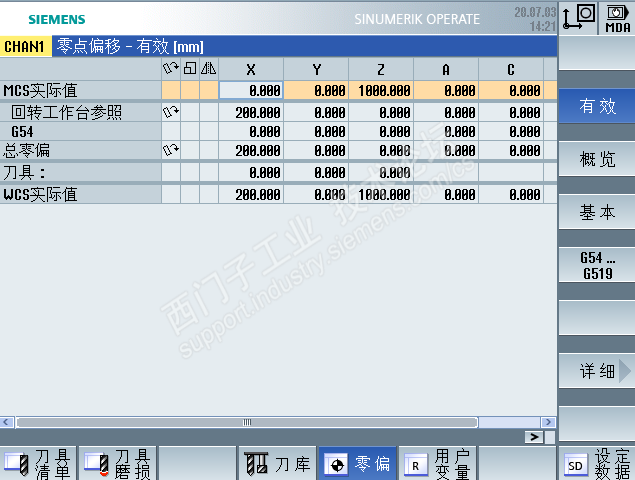The width and height of the screenshot is (635, 480).
Task: Select 零偏 work offset softkey
Action: point(358,463)
